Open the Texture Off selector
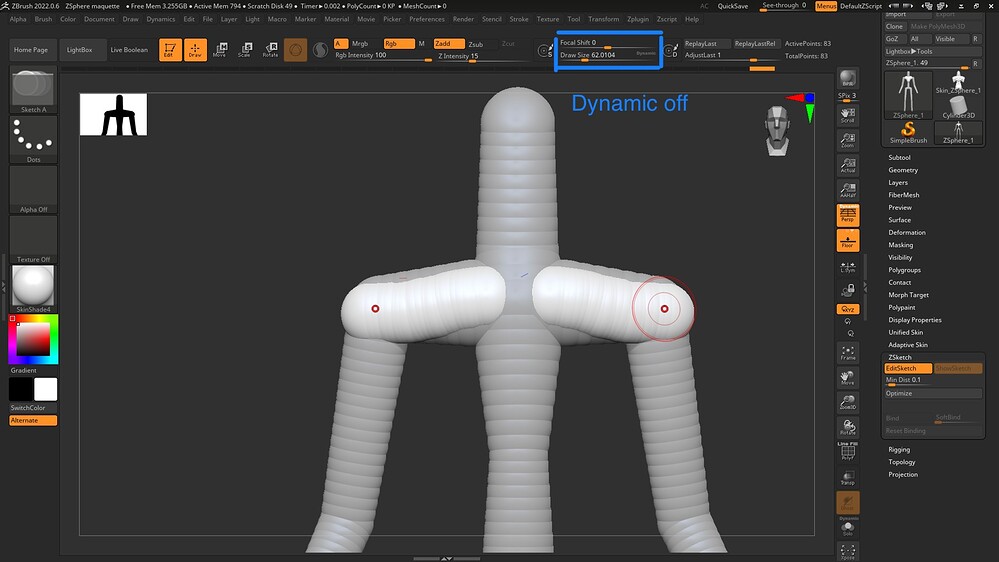Viewport: 999px width, 562px height. tap(33, 239)
